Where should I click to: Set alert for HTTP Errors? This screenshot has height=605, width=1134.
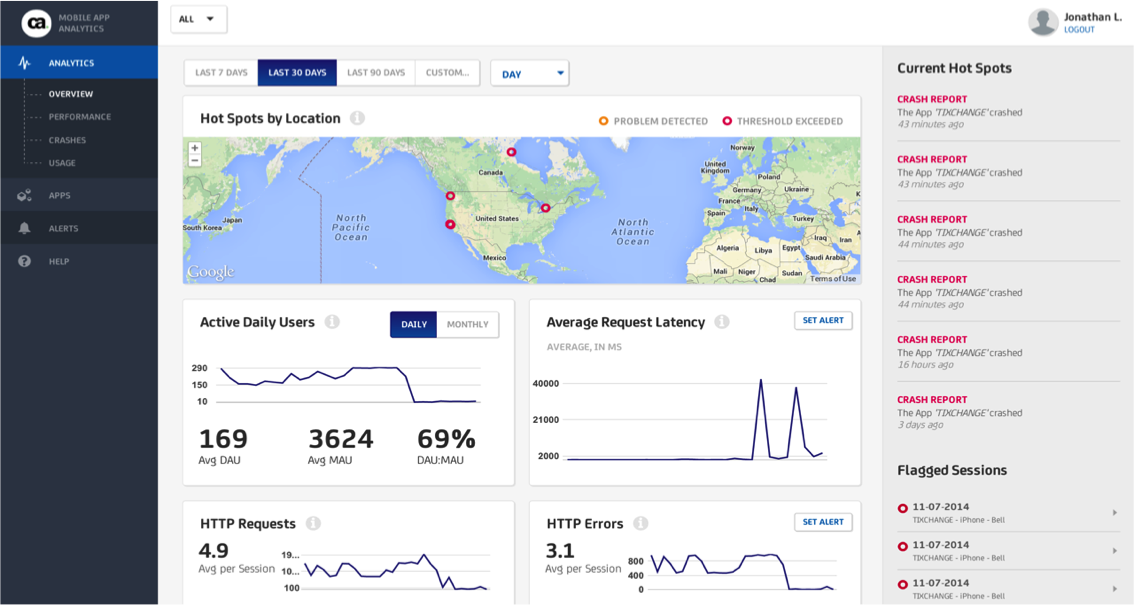click(823, 522)
